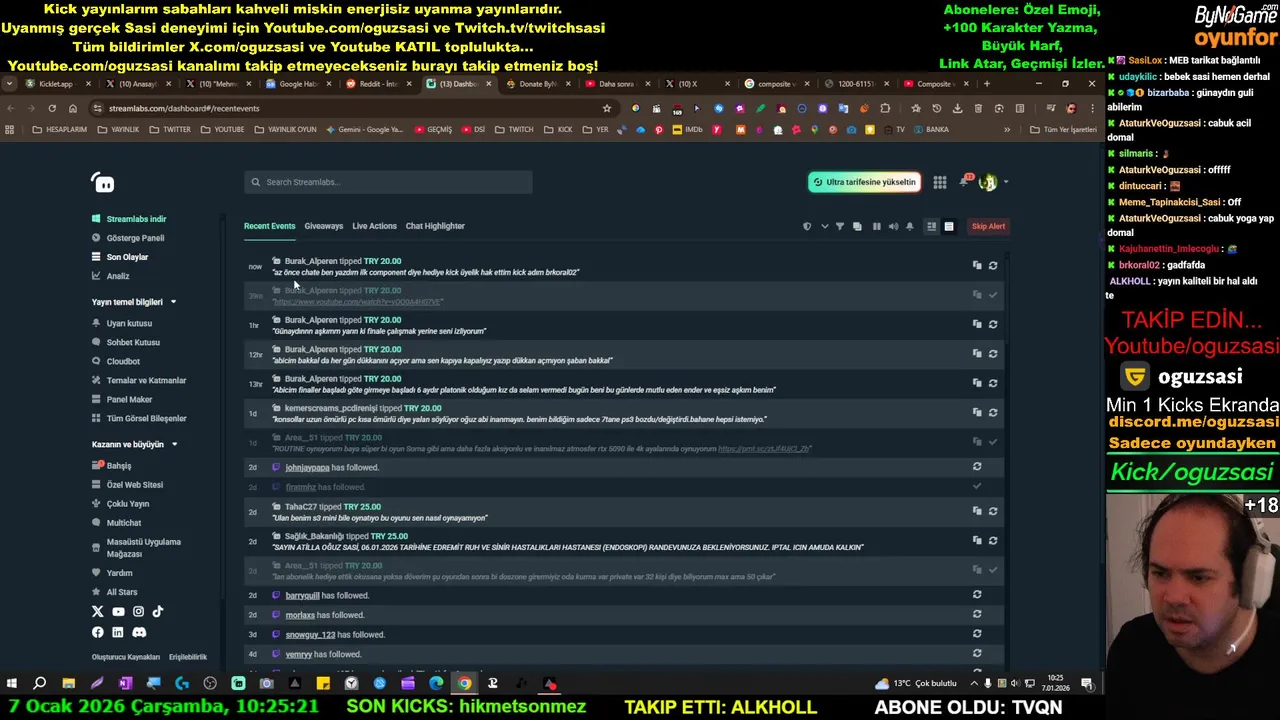Image resolution: width=1280 pixels, height=720 pixels.
Task: Open Panel Maker in sidebar
Action: click(122, 400)
